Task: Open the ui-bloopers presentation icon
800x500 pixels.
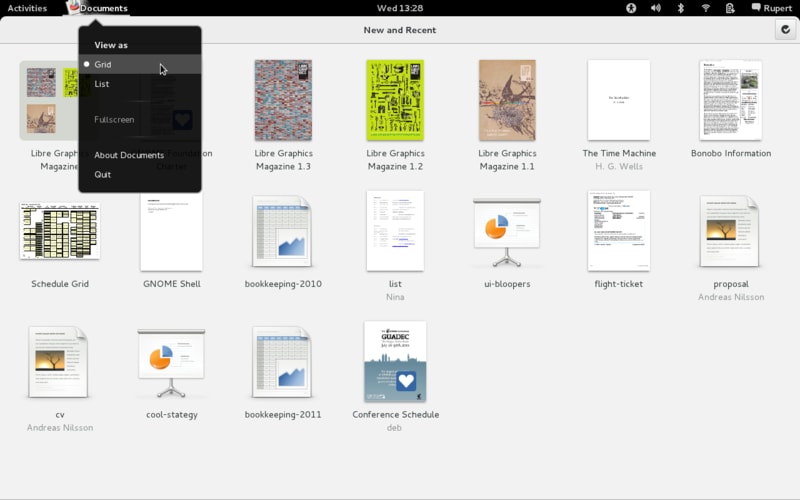Action: coord(507,232)
